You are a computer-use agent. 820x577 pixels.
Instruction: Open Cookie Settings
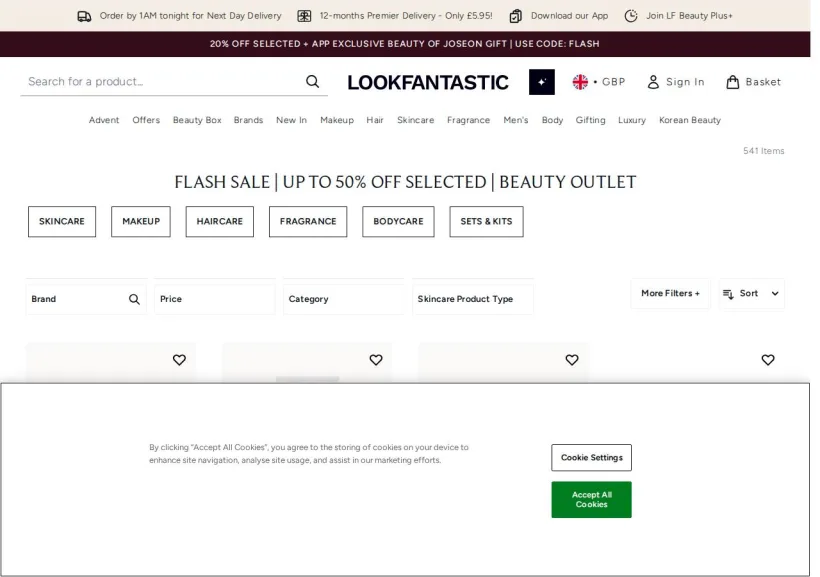pyautogui.click(x=591, y=458)
